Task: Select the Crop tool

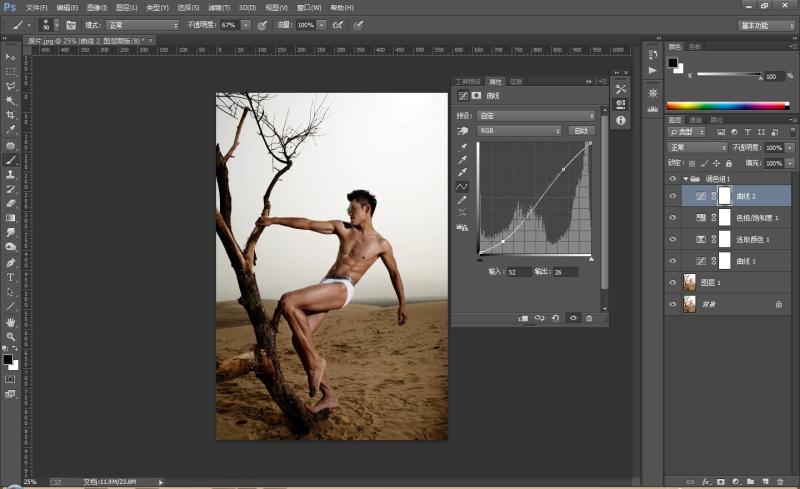Action: click(x=10, y=115)
